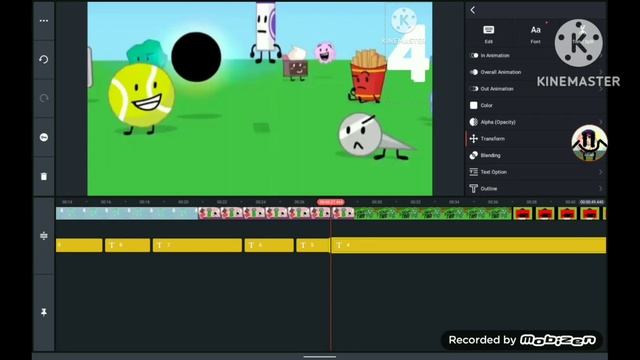Tap the Out Animation icon
The width and height of the screenshot is (640, 360).
pyautogui.click(x=474, y=89)
